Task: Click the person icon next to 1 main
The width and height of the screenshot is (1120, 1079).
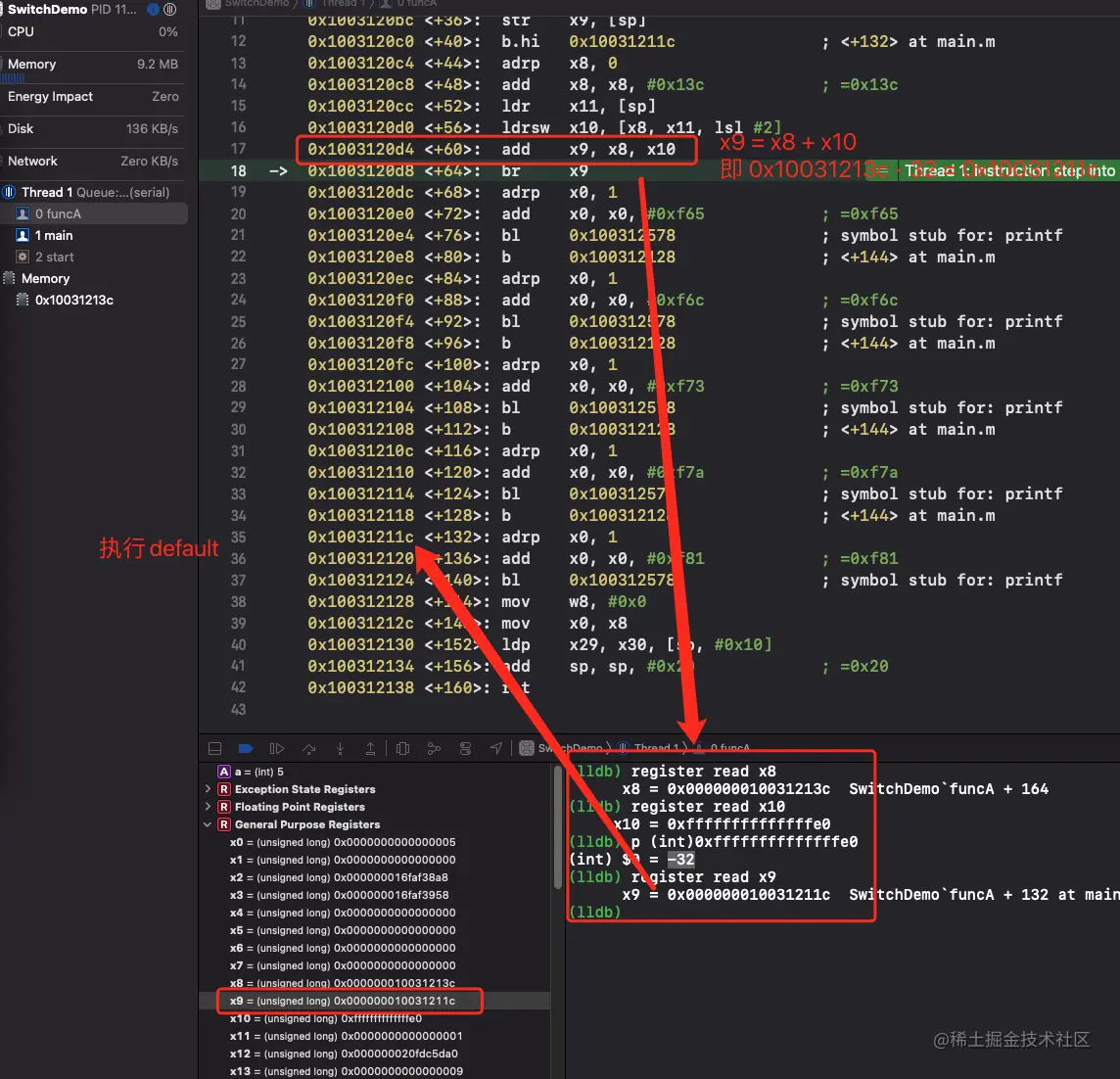Action: pos(23,235)
